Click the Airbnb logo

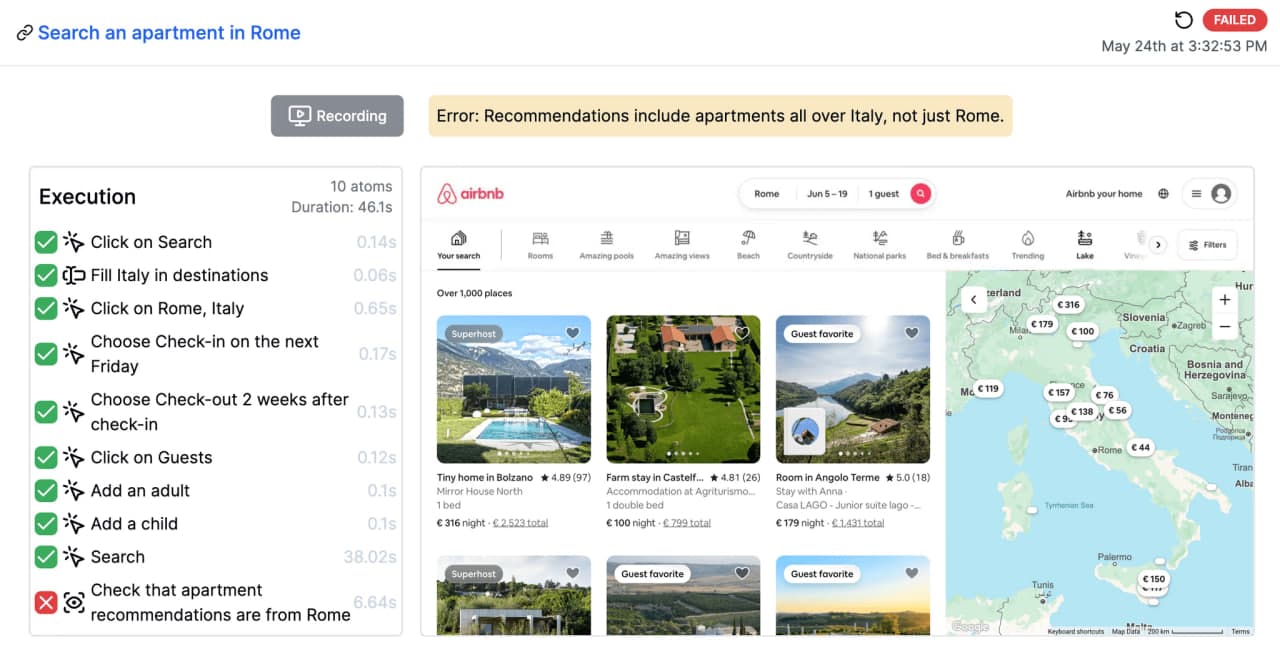point(470,194)
